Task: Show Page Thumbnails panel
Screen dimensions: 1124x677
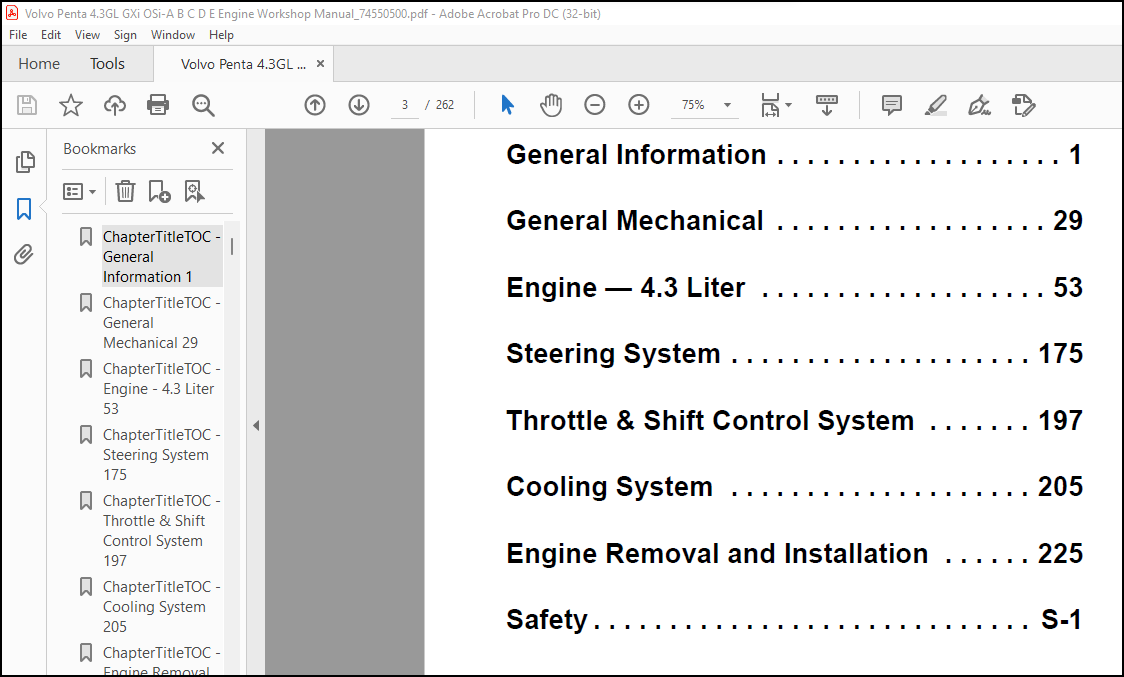Action: (25, 162)
